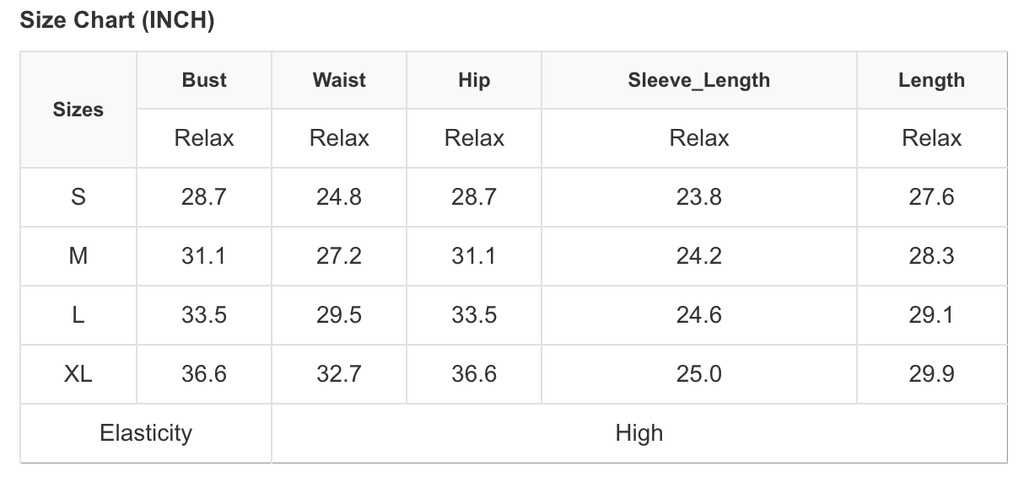Image resolution: width=1024 pixels, height=477 pixels.
Task: Click the Bust column header
Action: click(x=204, y=81)
